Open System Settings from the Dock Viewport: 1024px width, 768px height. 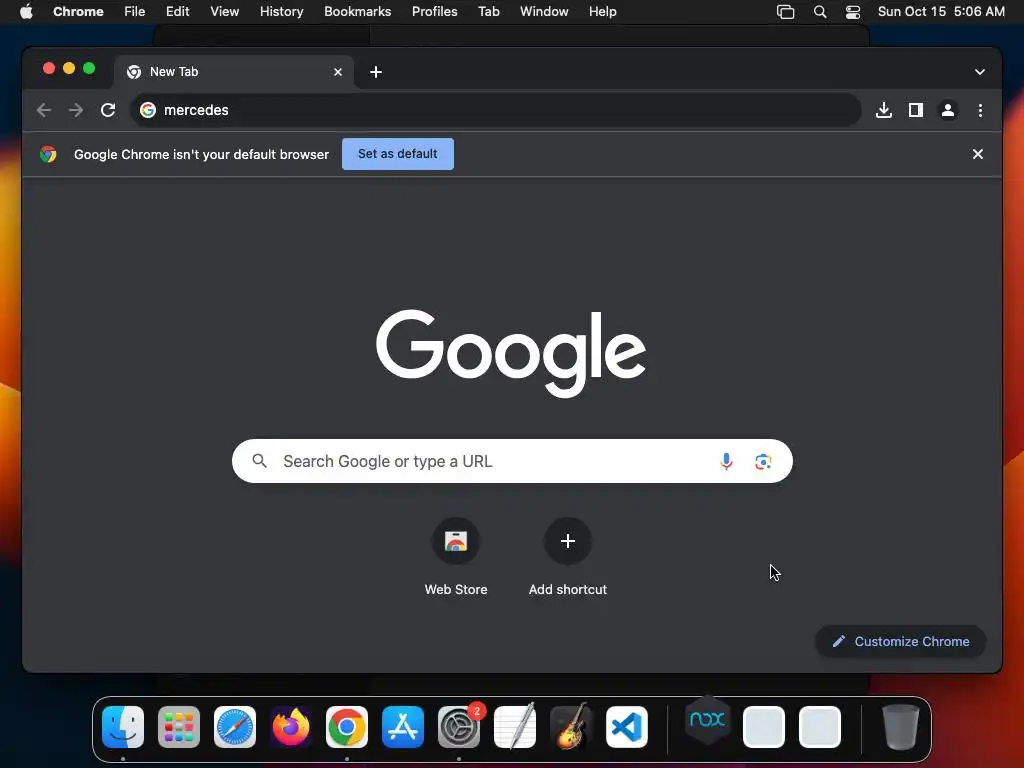(x=459, y=727)
